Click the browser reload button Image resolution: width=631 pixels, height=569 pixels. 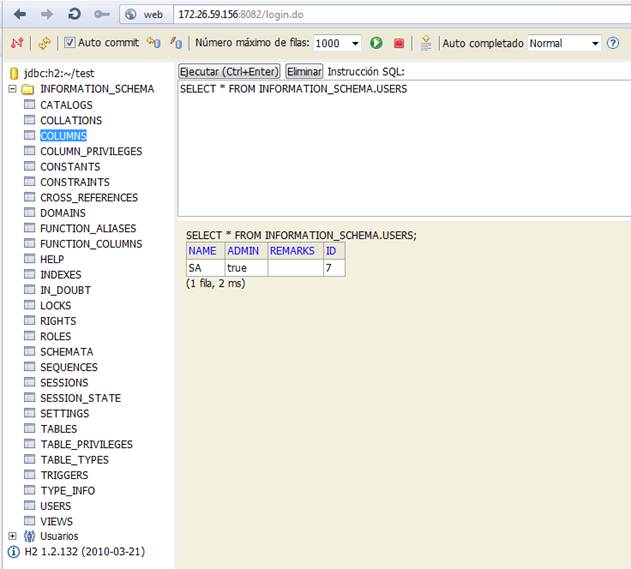74,15
